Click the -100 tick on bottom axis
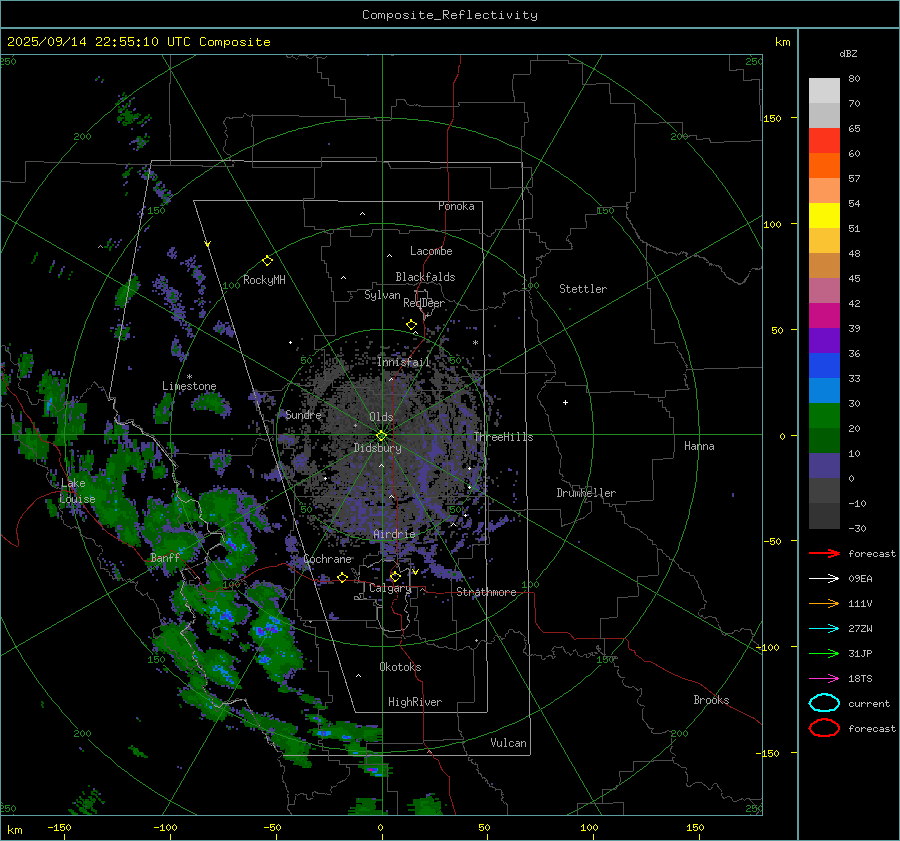This screenshot has height=841, width=900. [x=165, y=827]
